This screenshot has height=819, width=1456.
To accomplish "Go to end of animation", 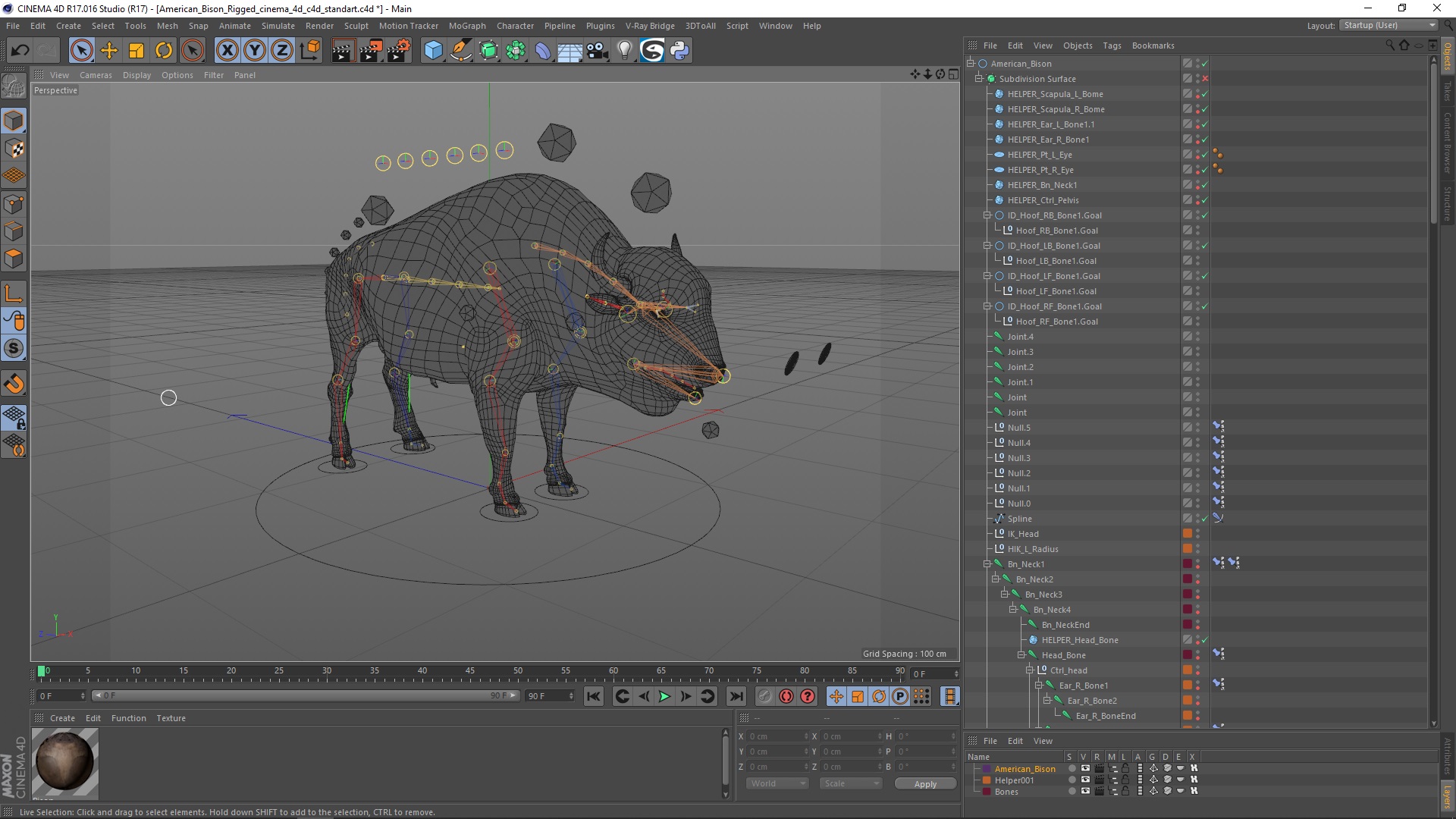I will tap(736, 696).
